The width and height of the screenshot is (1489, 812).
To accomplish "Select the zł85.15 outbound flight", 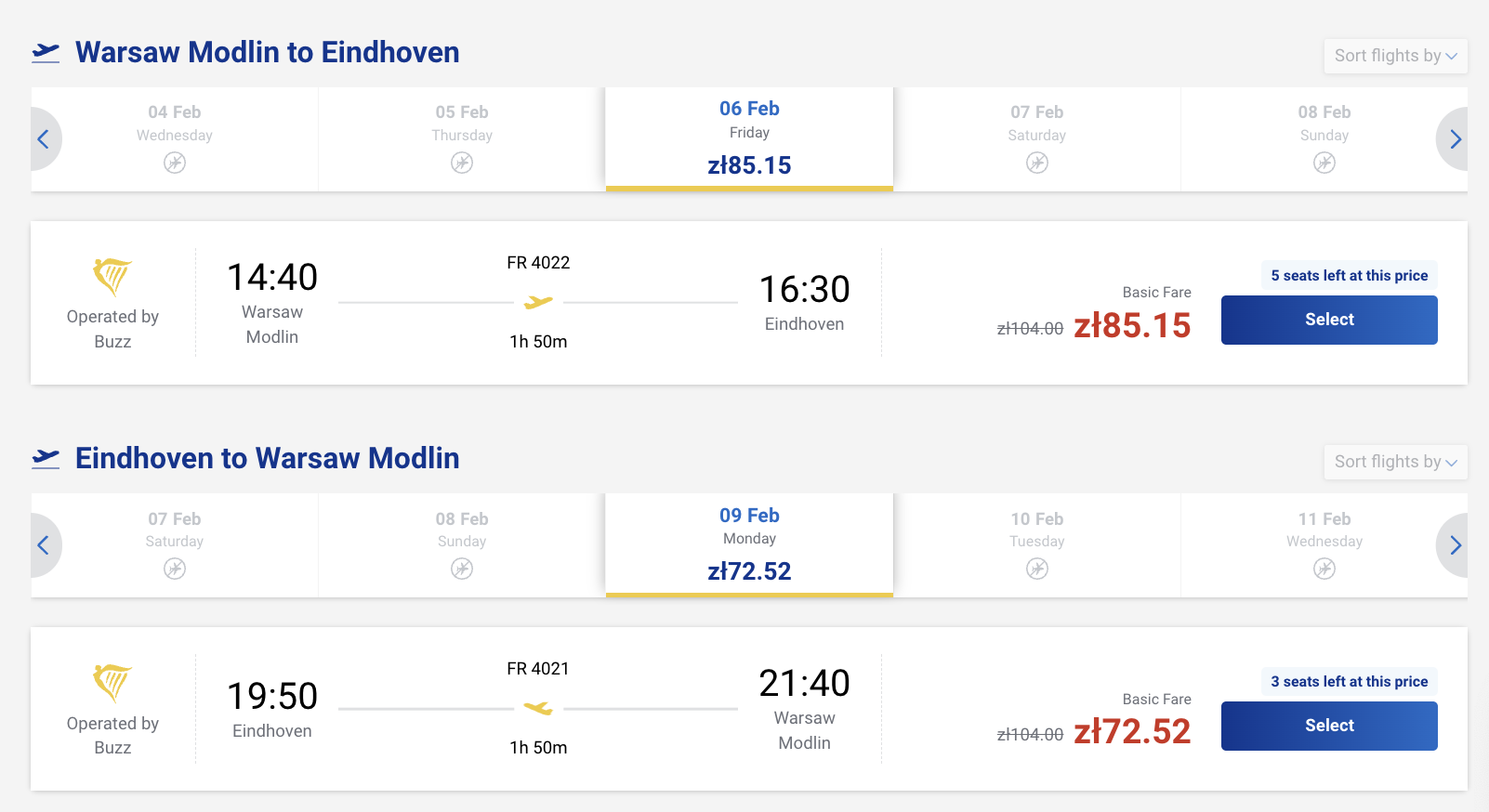I will [x=1329, y=320].
